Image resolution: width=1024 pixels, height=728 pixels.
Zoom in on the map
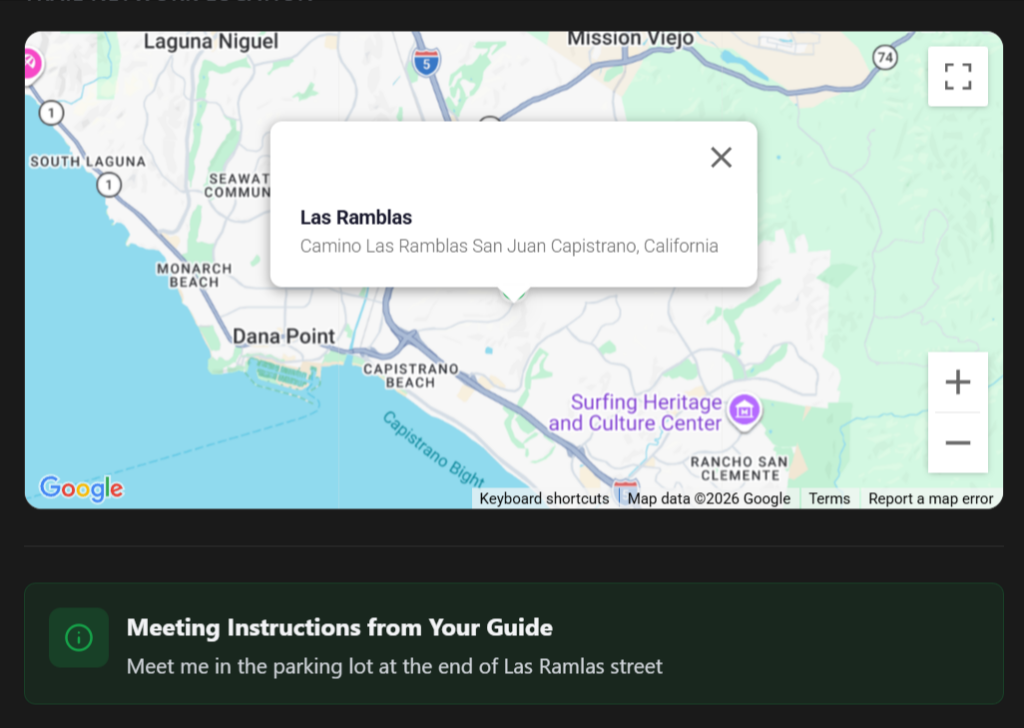tap(957, 382)
